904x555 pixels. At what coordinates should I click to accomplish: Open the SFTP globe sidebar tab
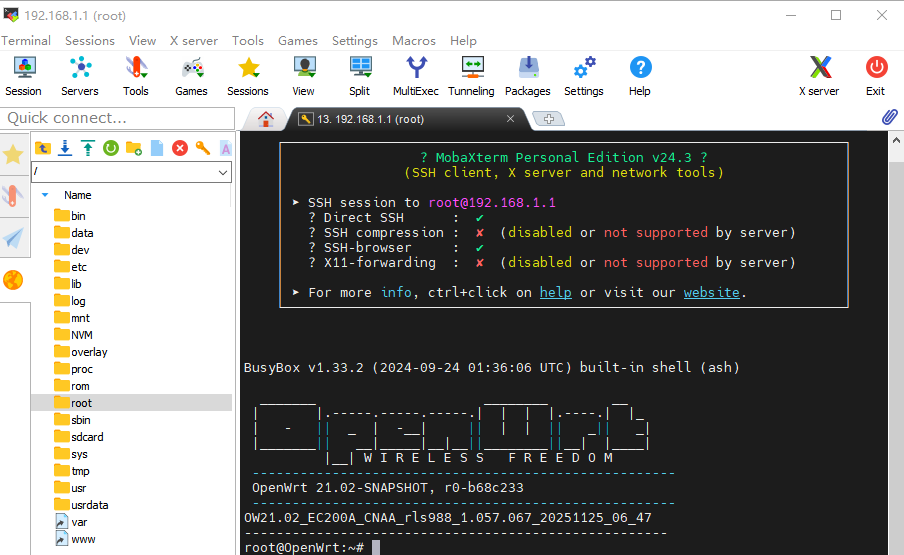[x=13, y=280]
